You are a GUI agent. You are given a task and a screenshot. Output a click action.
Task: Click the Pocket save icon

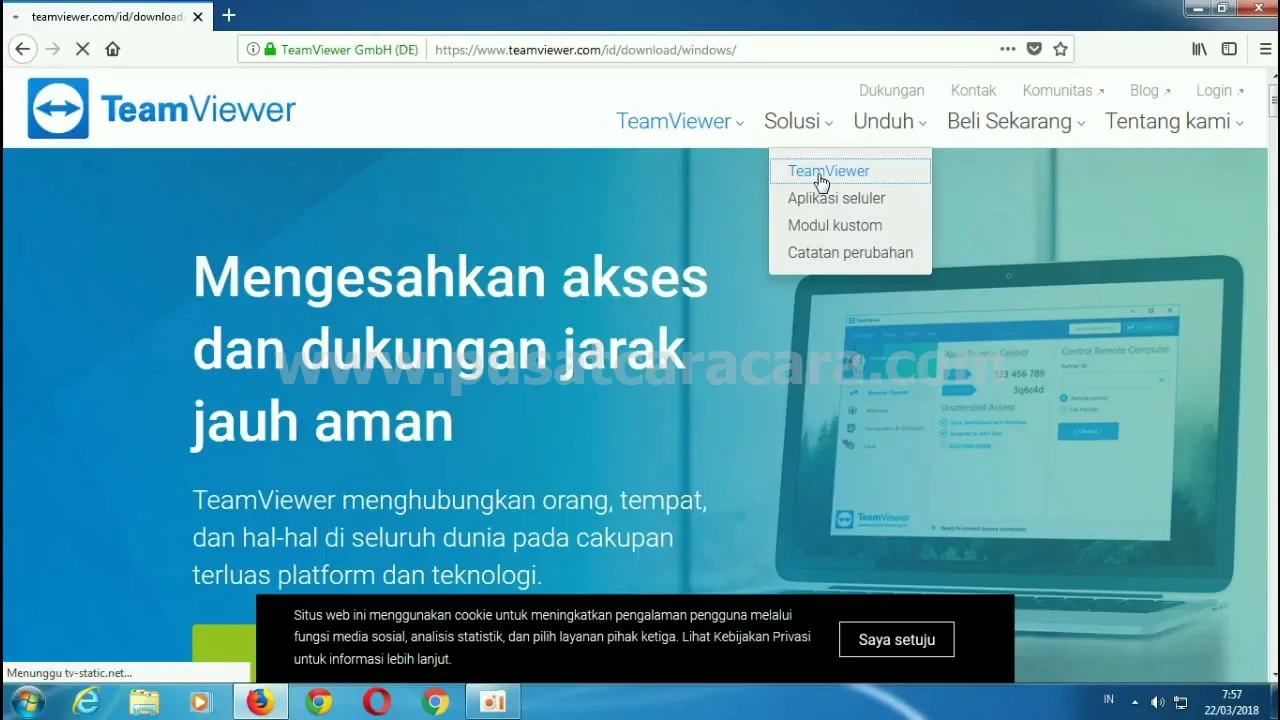click(x=1034, y=49)
